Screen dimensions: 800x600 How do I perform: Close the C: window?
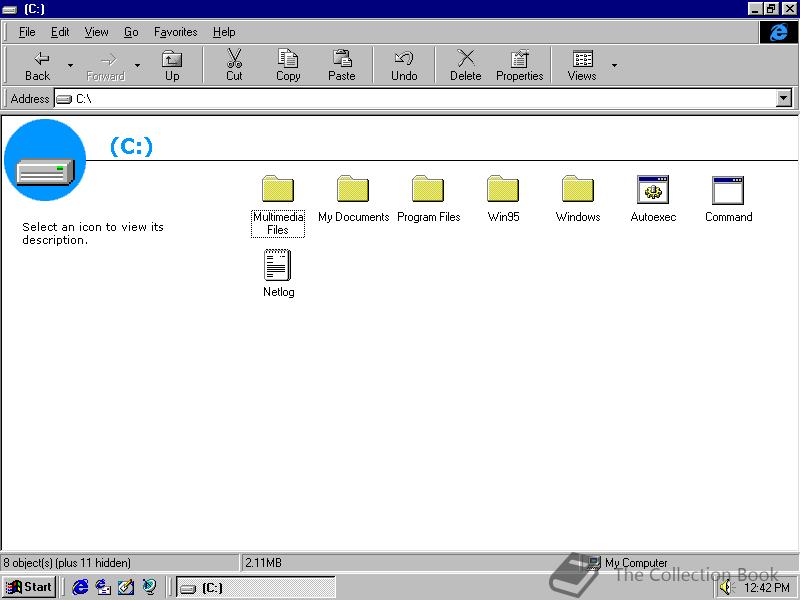click(789, 9)
